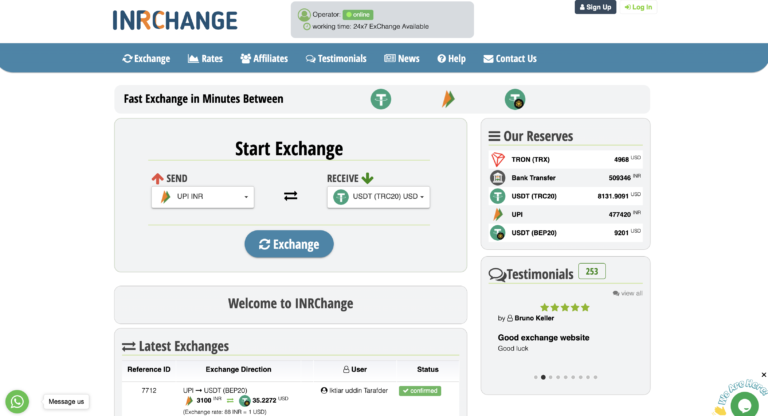Go to the Affiliates page
The image size is (768, 416).
point(266,58)
